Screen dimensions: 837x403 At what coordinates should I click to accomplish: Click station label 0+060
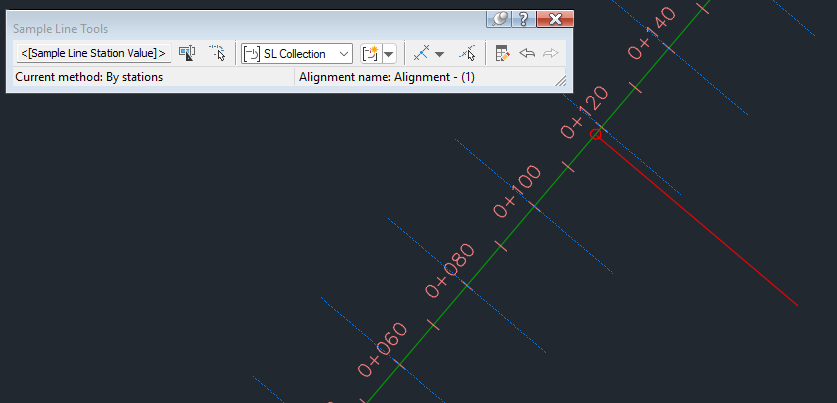click(383, 350)
